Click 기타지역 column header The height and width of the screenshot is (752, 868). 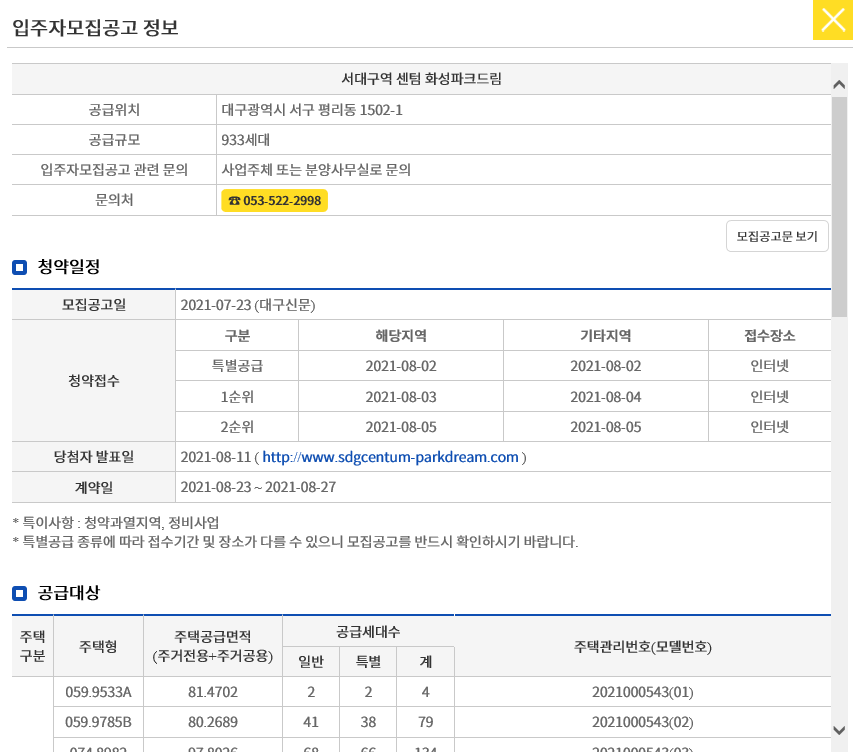(x=606, y=336)
